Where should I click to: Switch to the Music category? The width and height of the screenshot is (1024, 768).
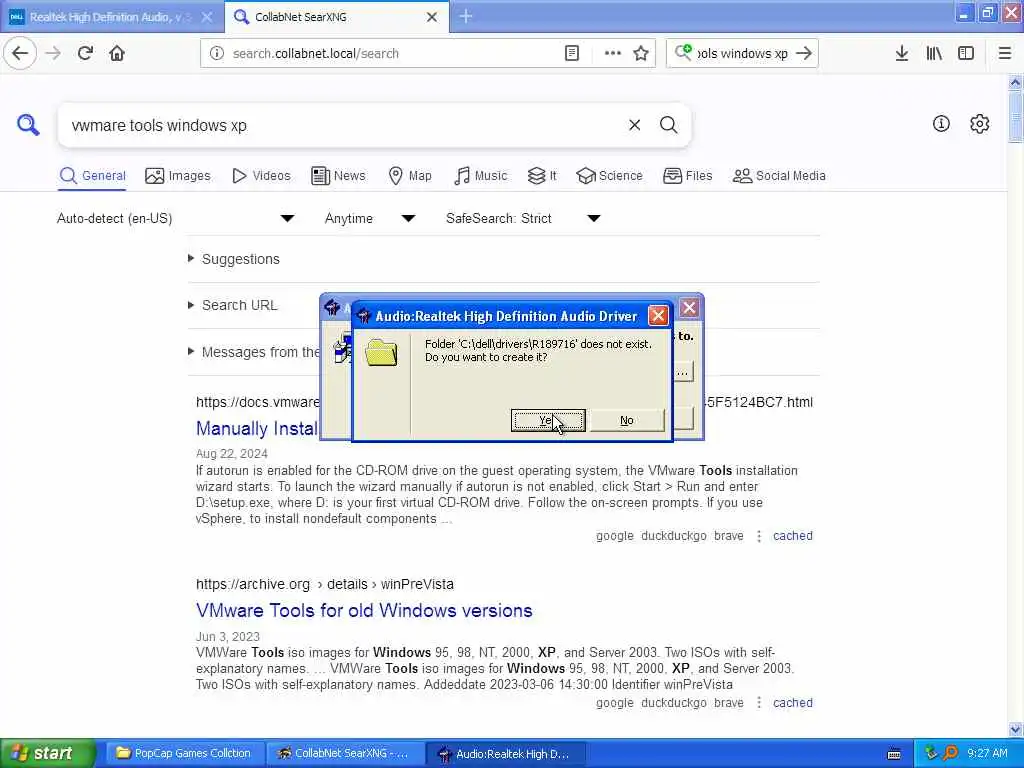tap(481, 176)
